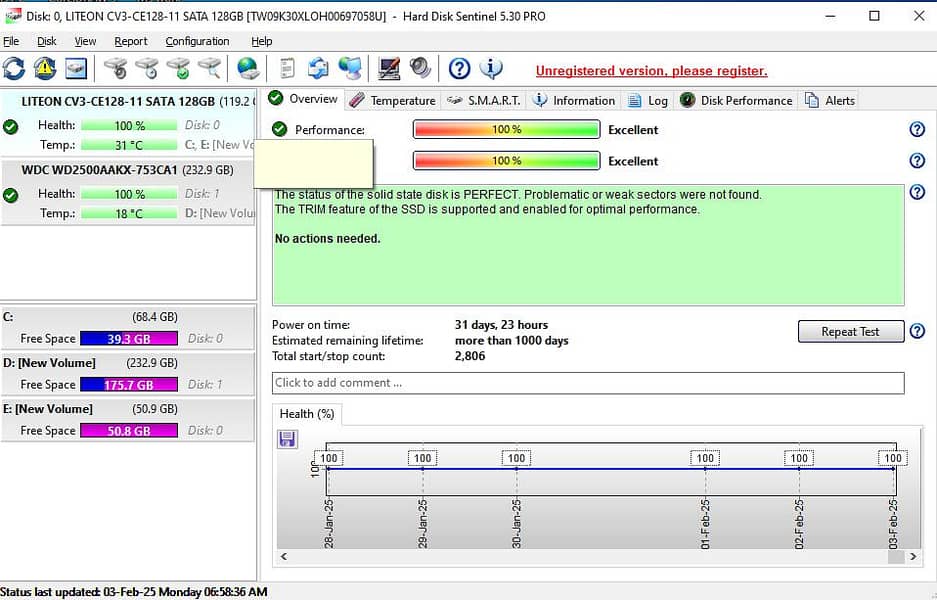Click the globe icon in the toolbar
This screenshot has width=937, height=600.
[x=248, y=68]
